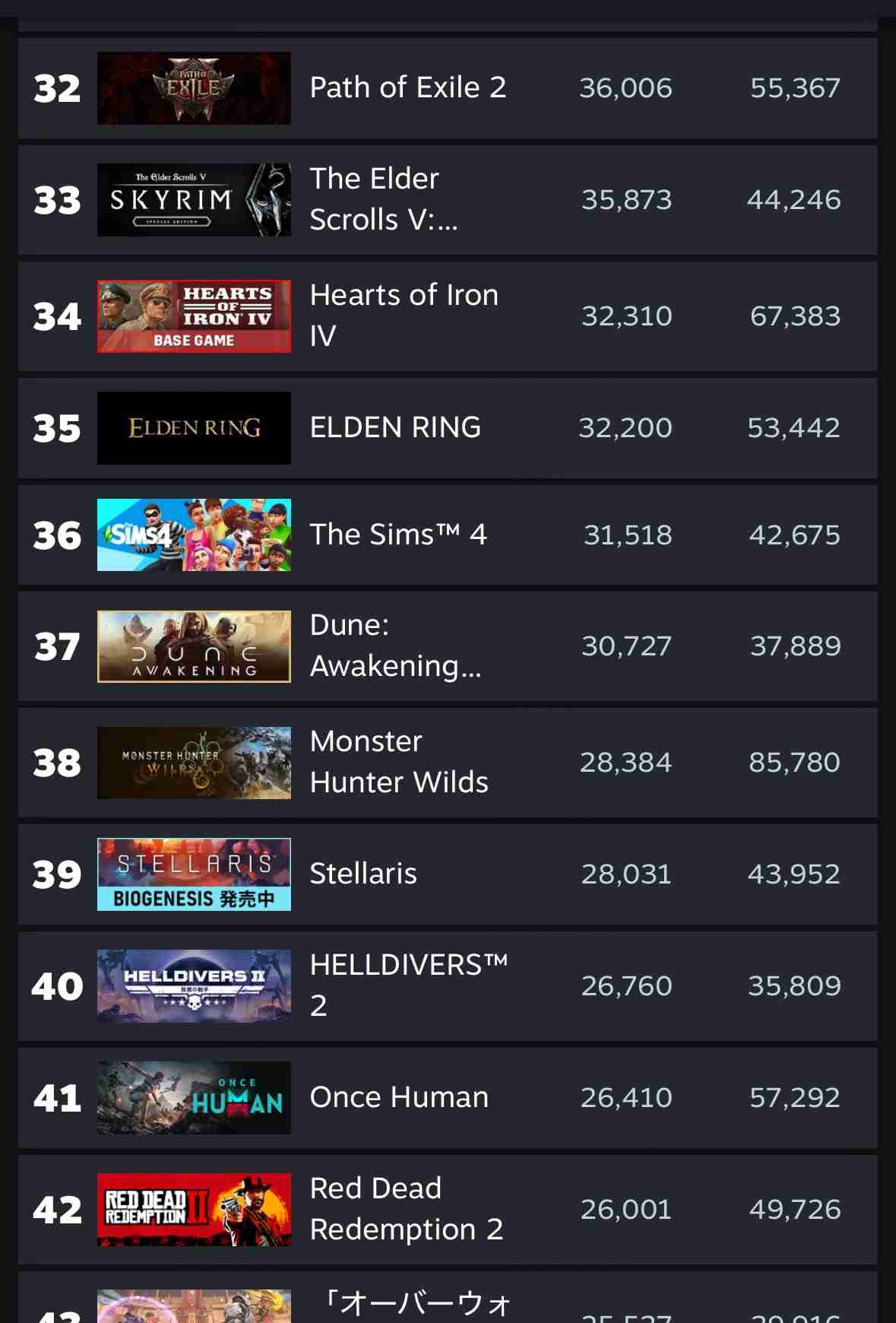Click The Sims 4 title link
This screenshot has height=1323, width=896.
[x=398, y=535]
